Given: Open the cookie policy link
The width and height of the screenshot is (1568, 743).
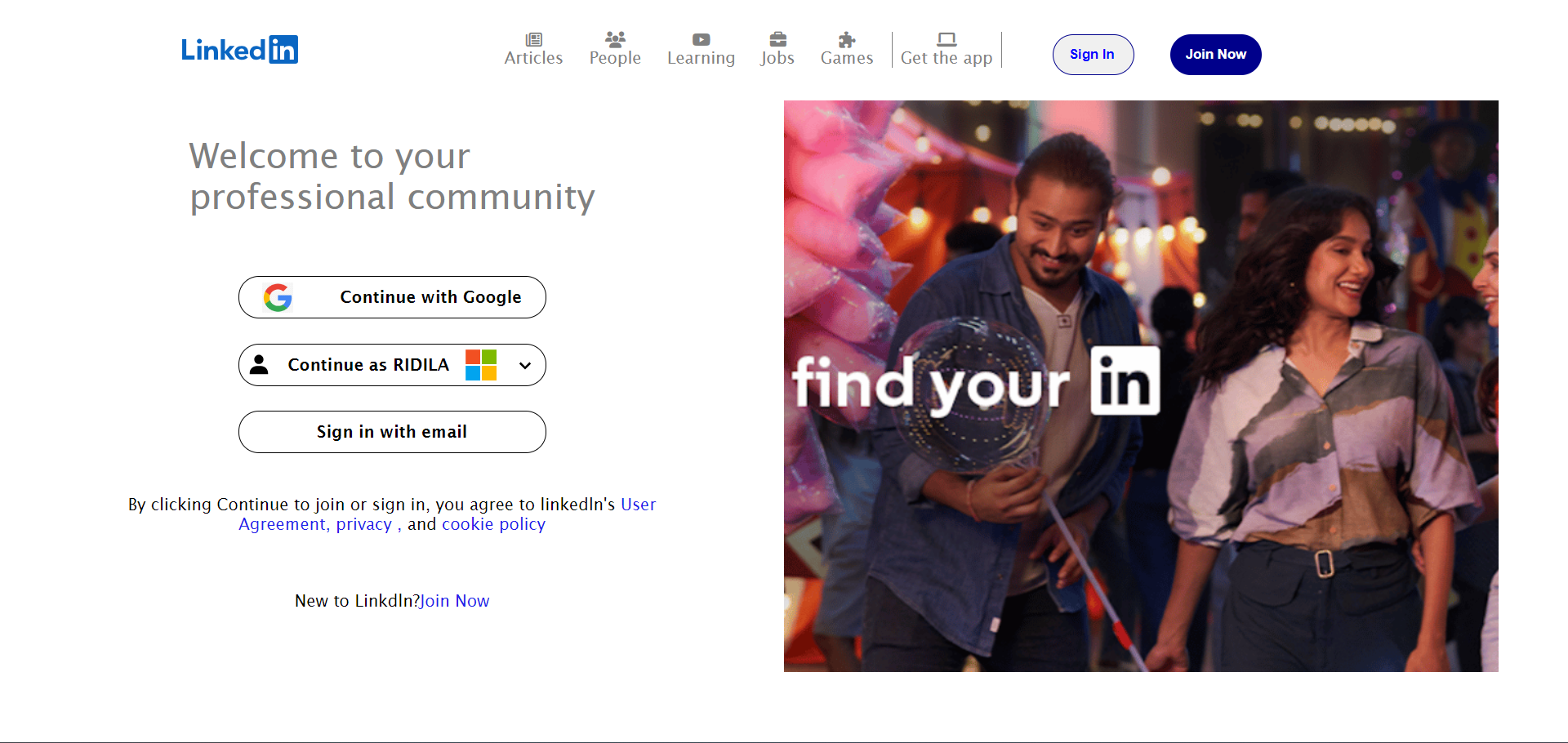Looking at the screenshot, I should coord(493,523).
